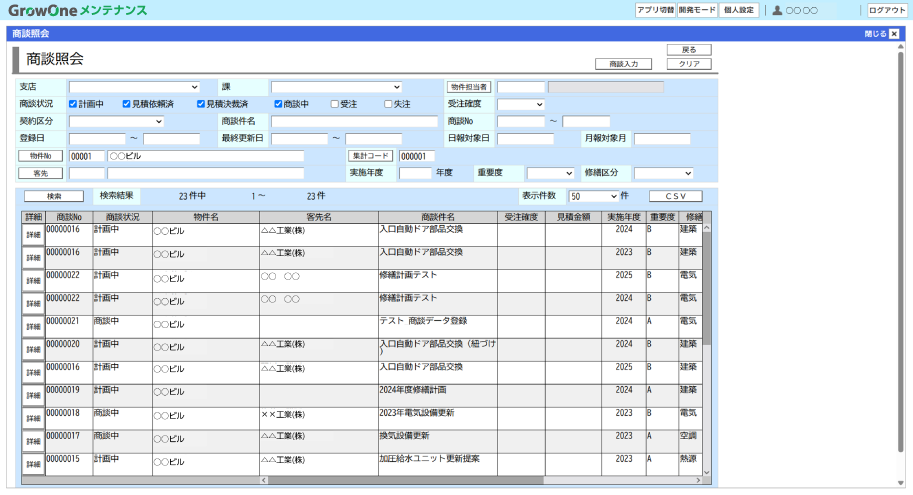Click the 物件担当者 lookup button
The image size is (913, 495).
tap(469, 87)
